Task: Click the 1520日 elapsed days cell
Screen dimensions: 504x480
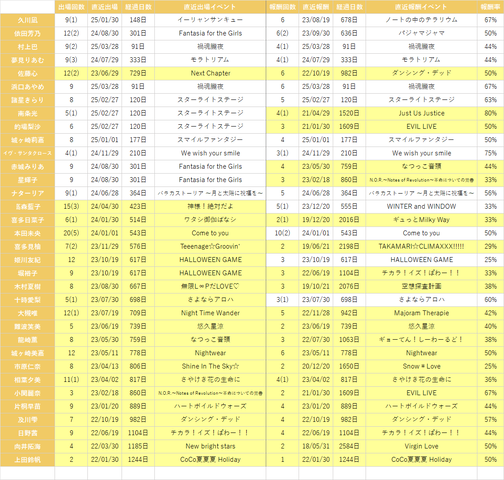Action: 349,113
